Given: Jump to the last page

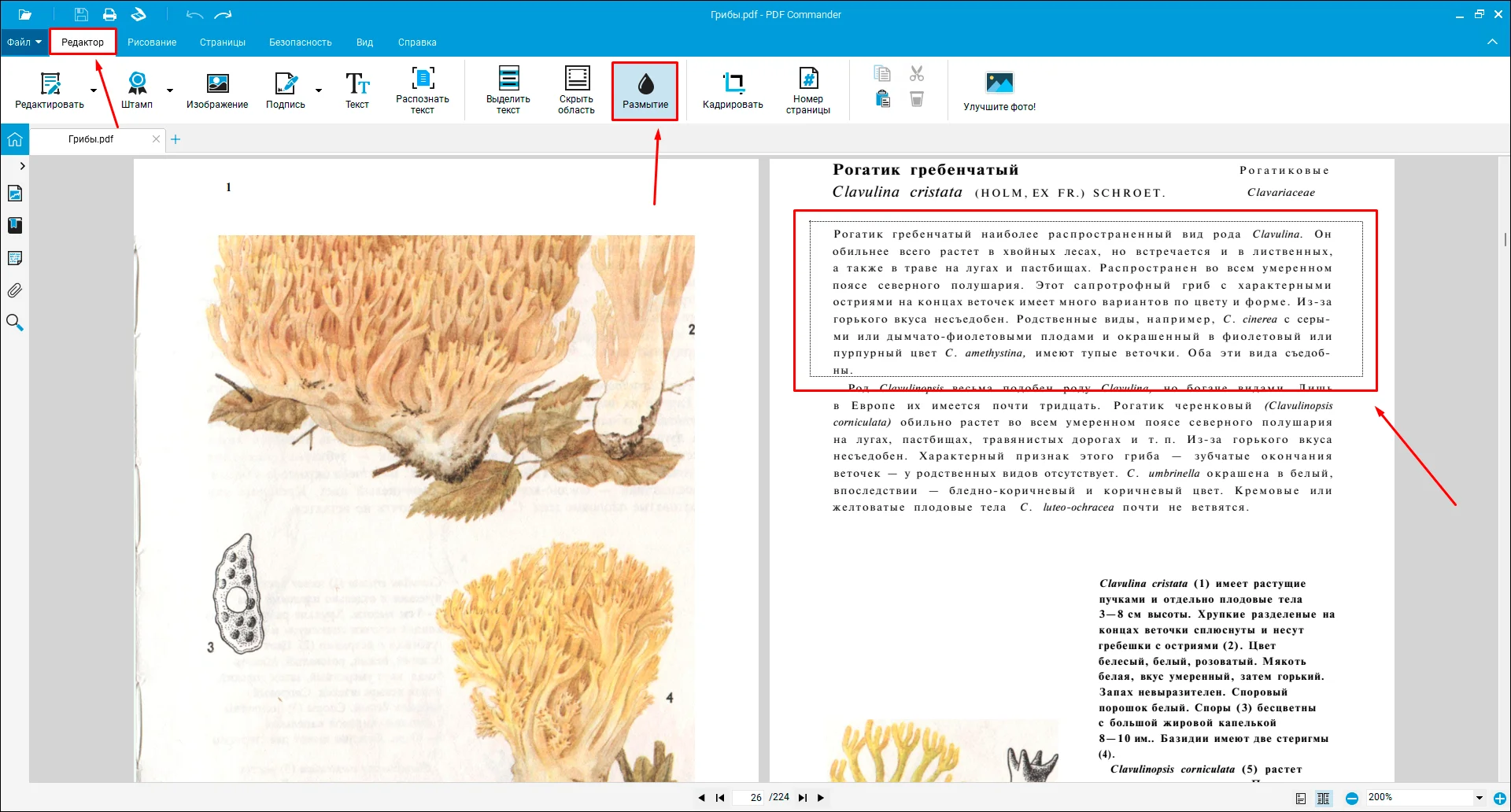Looking at the screenshot, I should pos(802,798).
